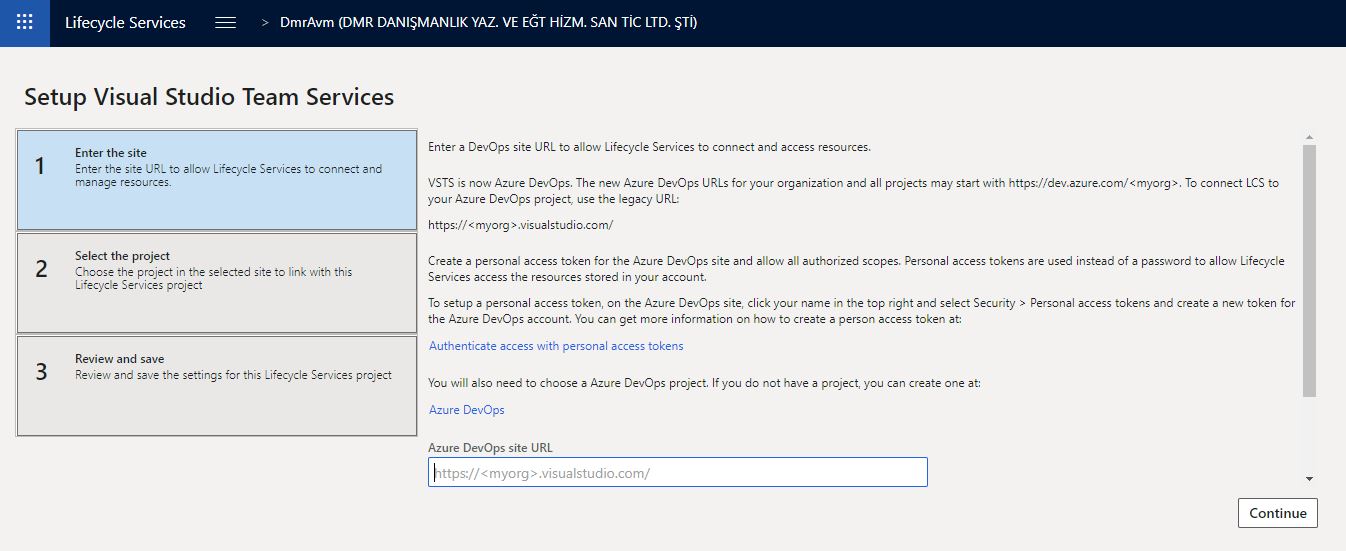Open Authenticate access with personal access tokens link
The image size is (1346, 551).
tap(556, 346)
